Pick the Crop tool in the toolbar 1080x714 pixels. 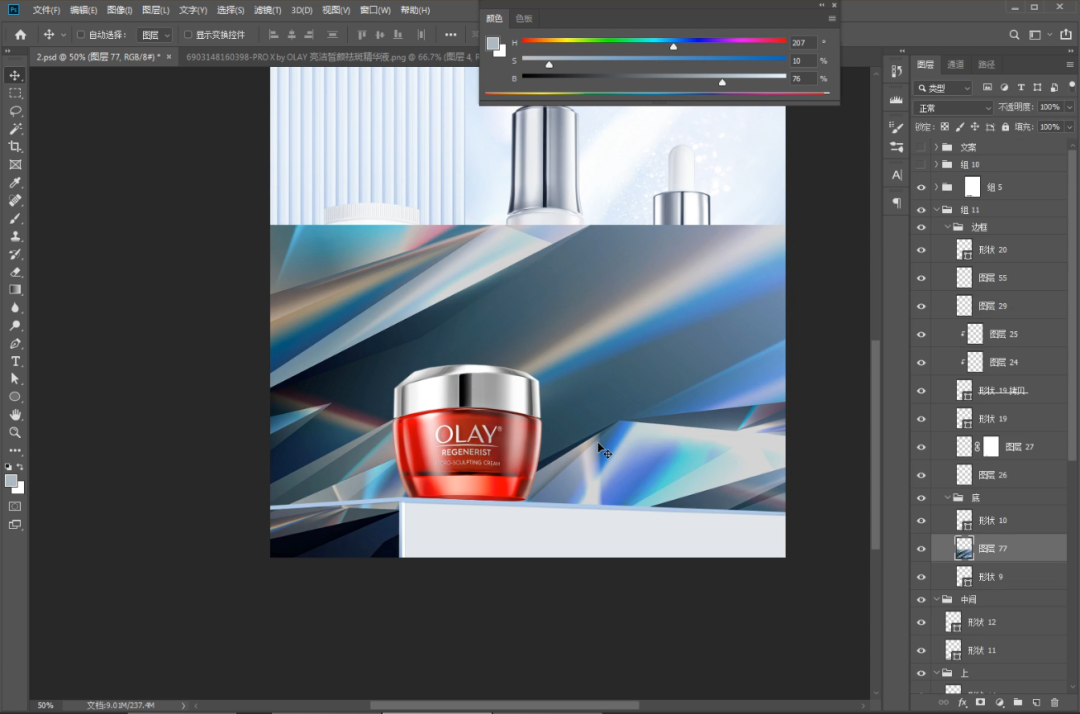click(15, 147)
